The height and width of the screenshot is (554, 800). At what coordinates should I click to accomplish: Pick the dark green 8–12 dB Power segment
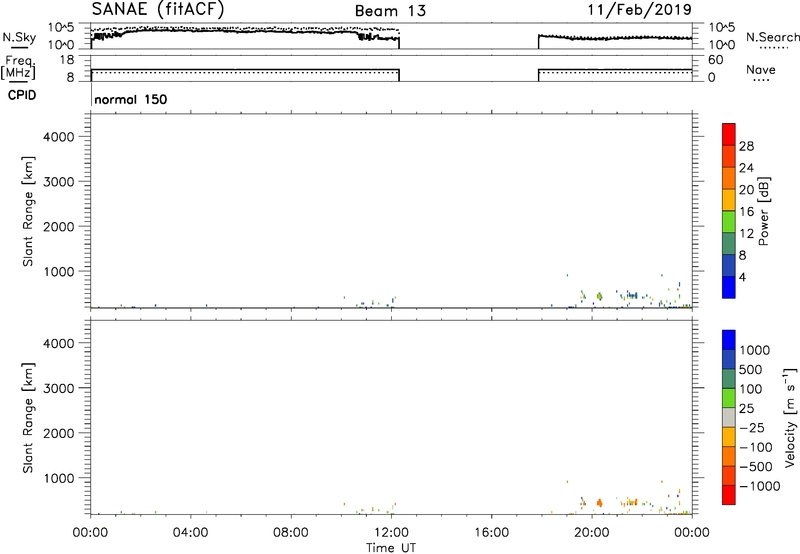point(729,243)
